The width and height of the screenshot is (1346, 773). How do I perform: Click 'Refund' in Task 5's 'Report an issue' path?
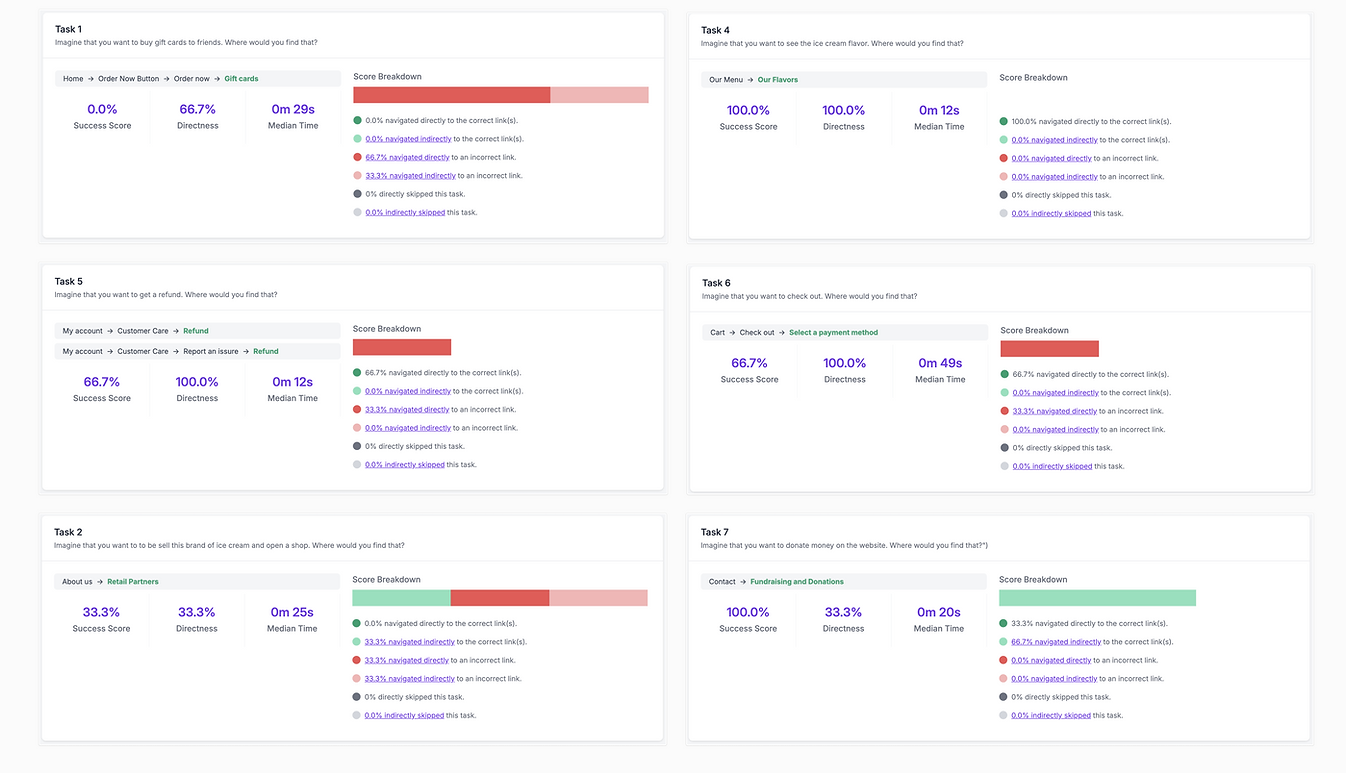pos(266,351)
